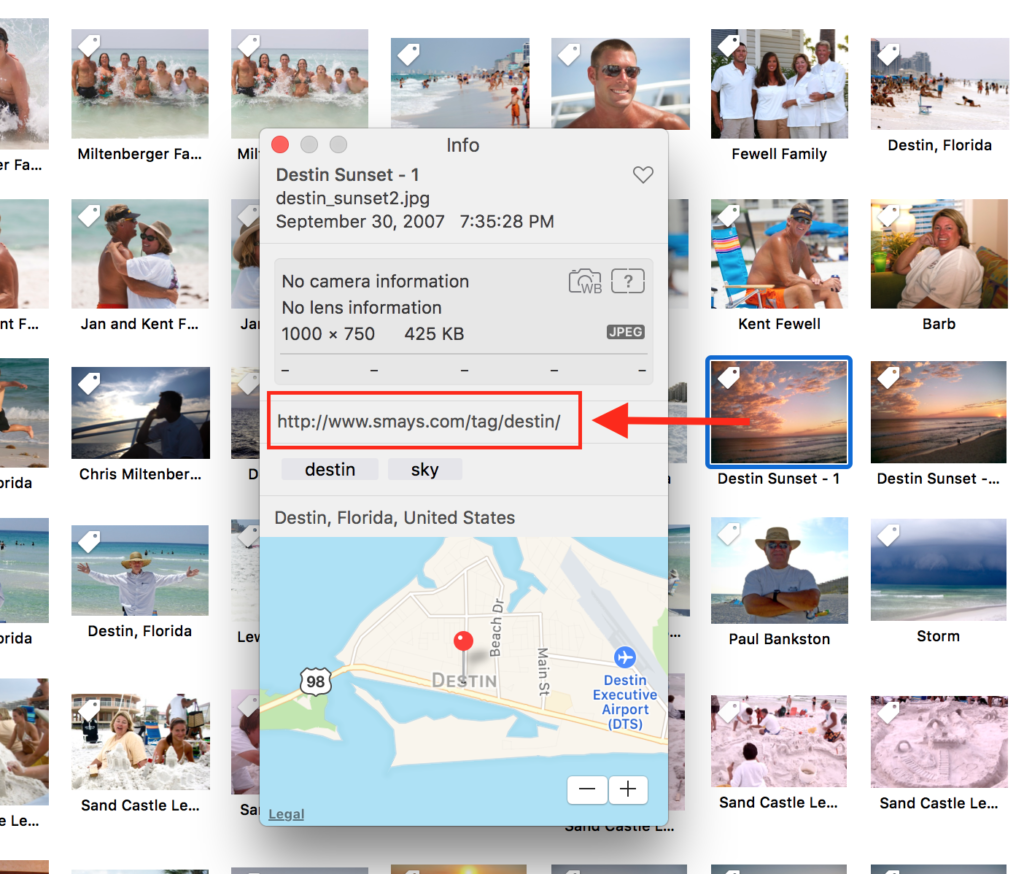Select the Chris Miltenberger thumbnail
Viewport: 1024px width, 874px height.
click(140, 413)
